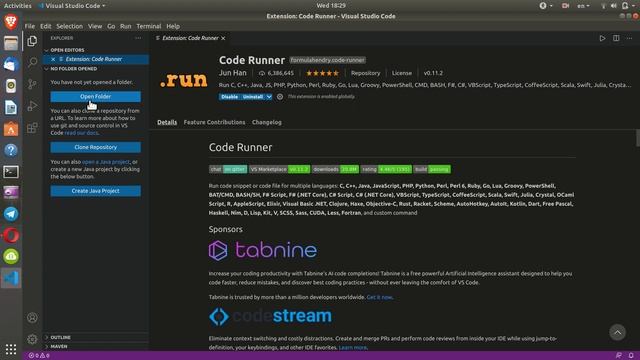Collapse the No Folder Opened section
This screenshot has height=360, width=640.
pyautogui.click(x=73, y=69)
